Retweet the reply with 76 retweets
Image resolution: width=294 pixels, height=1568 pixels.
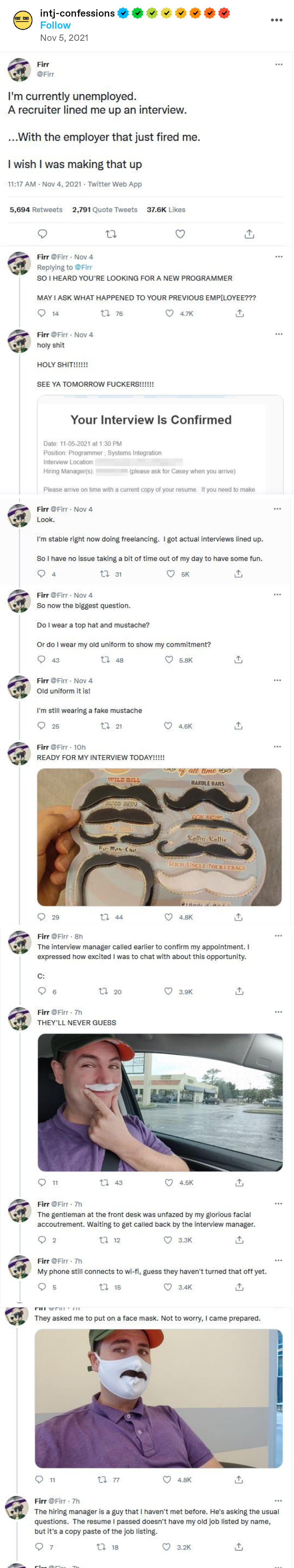105,314
